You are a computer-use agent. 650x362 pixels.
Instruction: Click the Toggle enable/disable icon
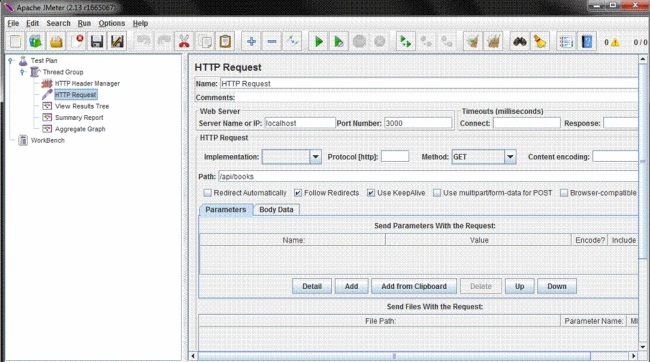(293, 41)
